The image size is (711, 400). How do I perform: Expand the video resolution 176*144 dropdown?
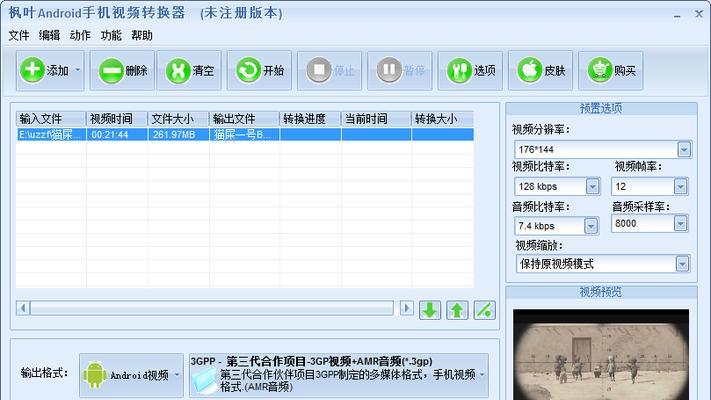[684, 149]
